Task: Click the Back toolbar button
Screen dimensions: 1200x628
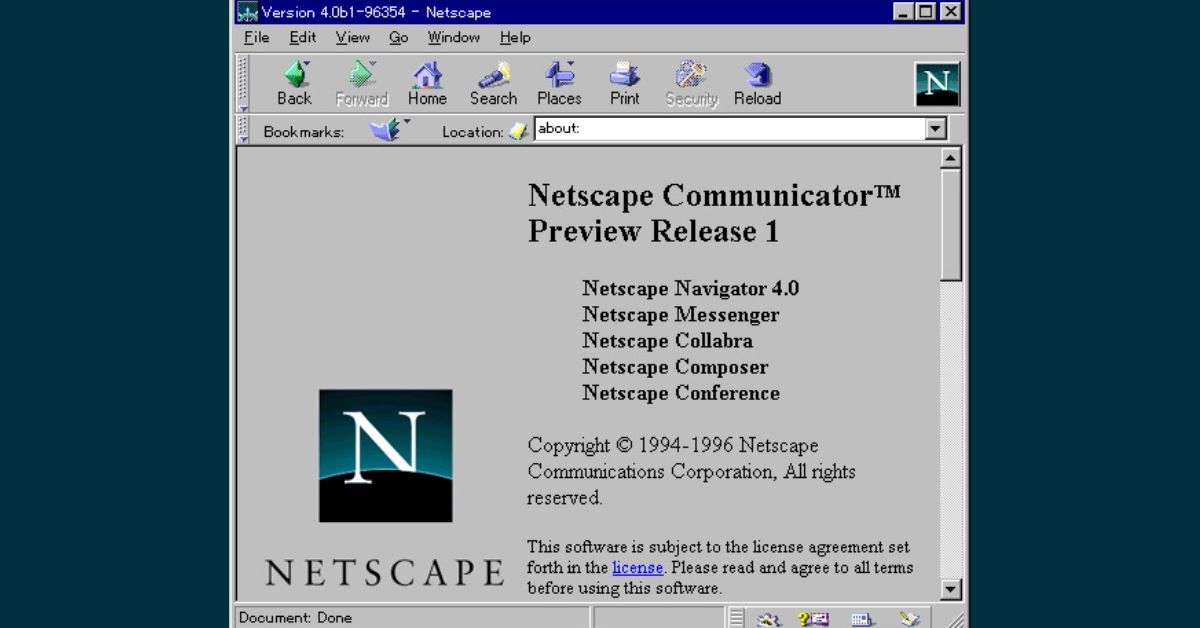Action: tap(294, 84)
